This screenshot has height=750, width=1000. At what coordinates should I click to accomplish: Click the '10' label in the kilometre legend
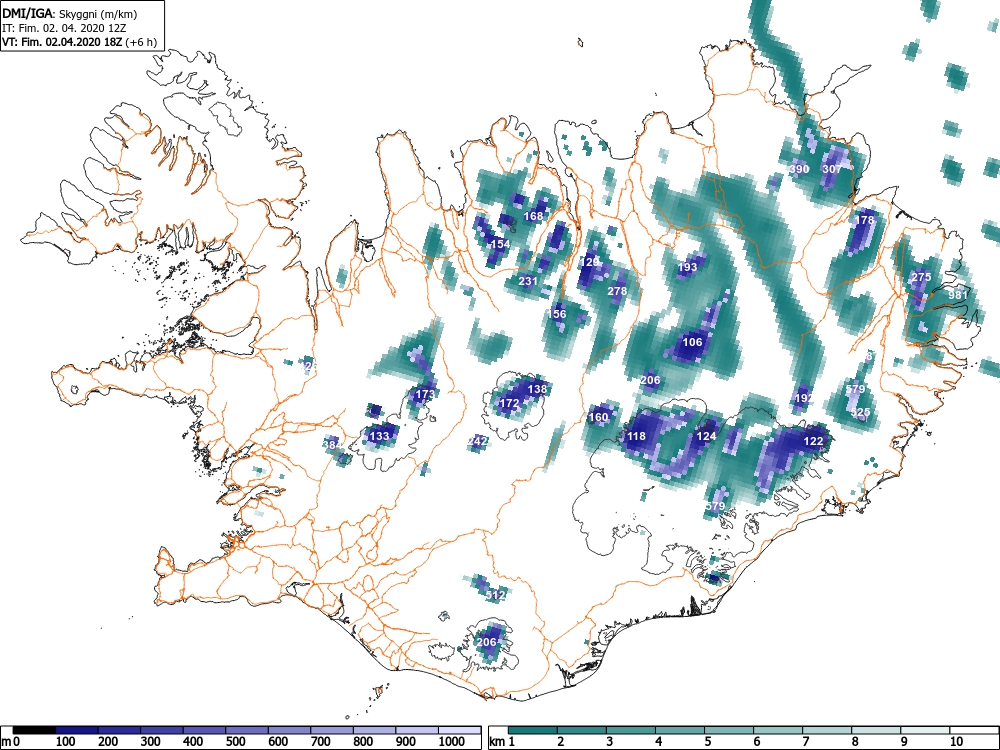955,741
